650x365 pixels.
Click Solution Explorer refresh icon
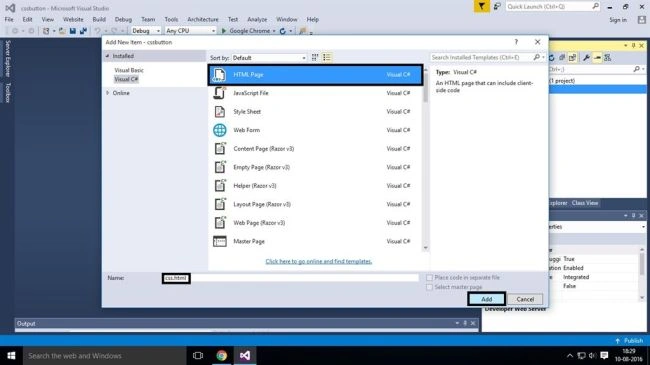552,58
